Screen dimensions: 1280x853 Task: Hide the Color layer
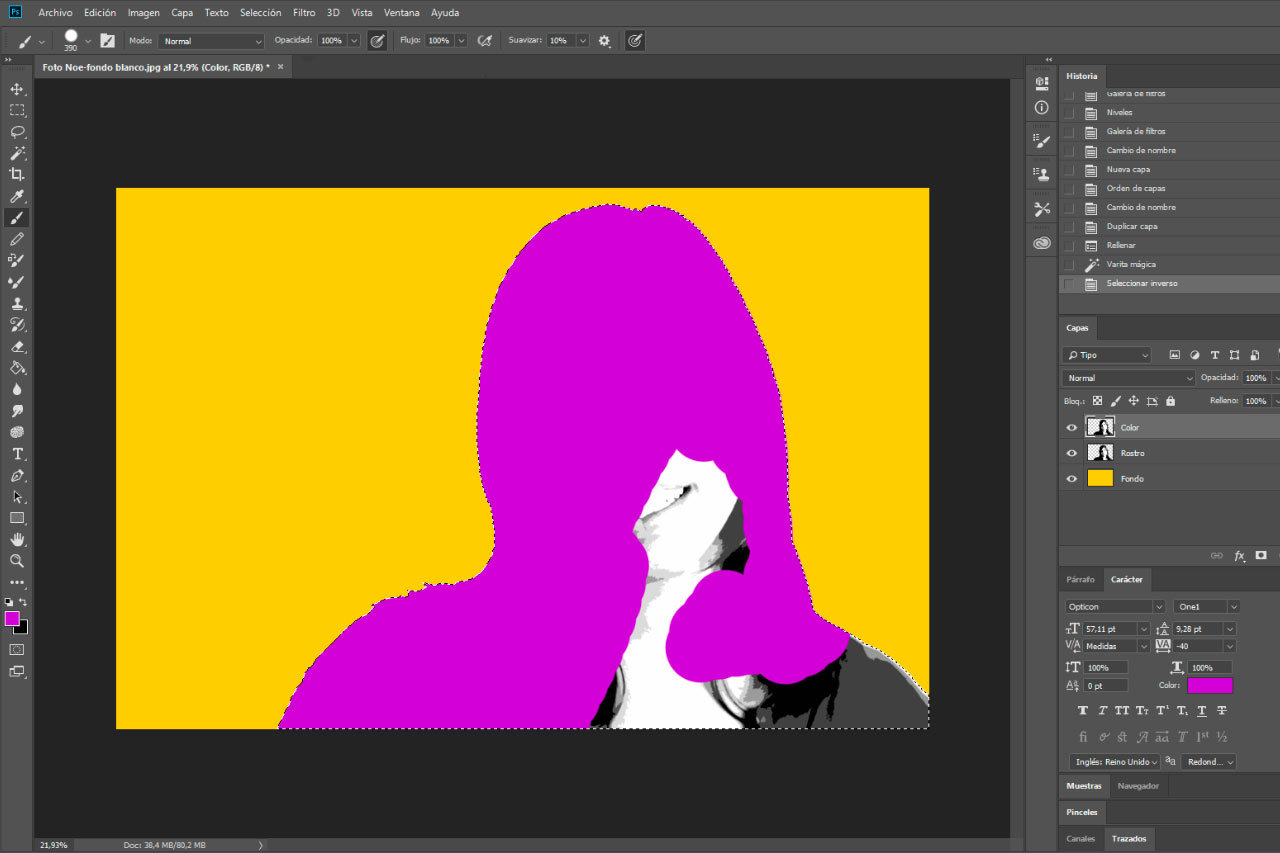1069,427
